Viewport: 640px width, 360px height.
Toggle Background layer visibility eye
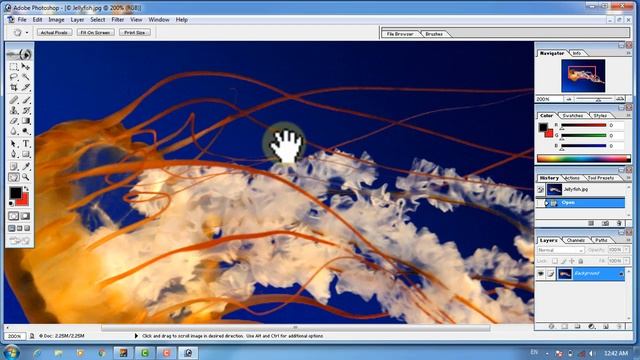[x=540, y=274]
